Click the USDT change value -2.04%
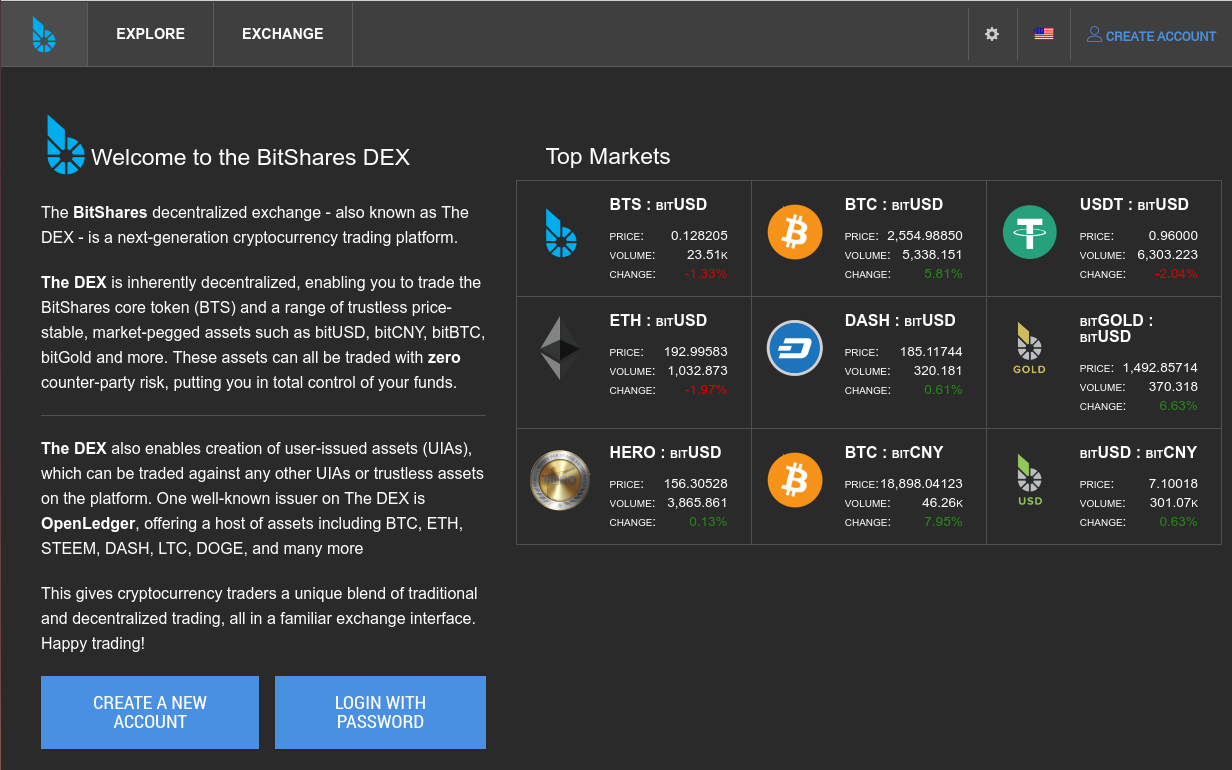 click(1176, 274)
